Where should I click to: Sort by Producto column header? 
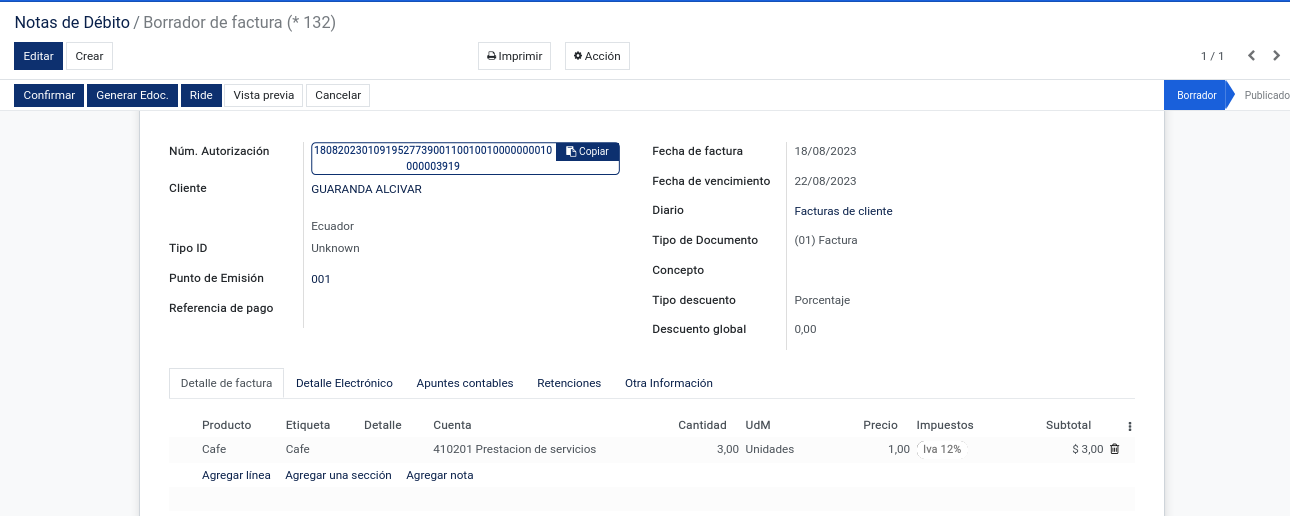click(x=227, y=425)
